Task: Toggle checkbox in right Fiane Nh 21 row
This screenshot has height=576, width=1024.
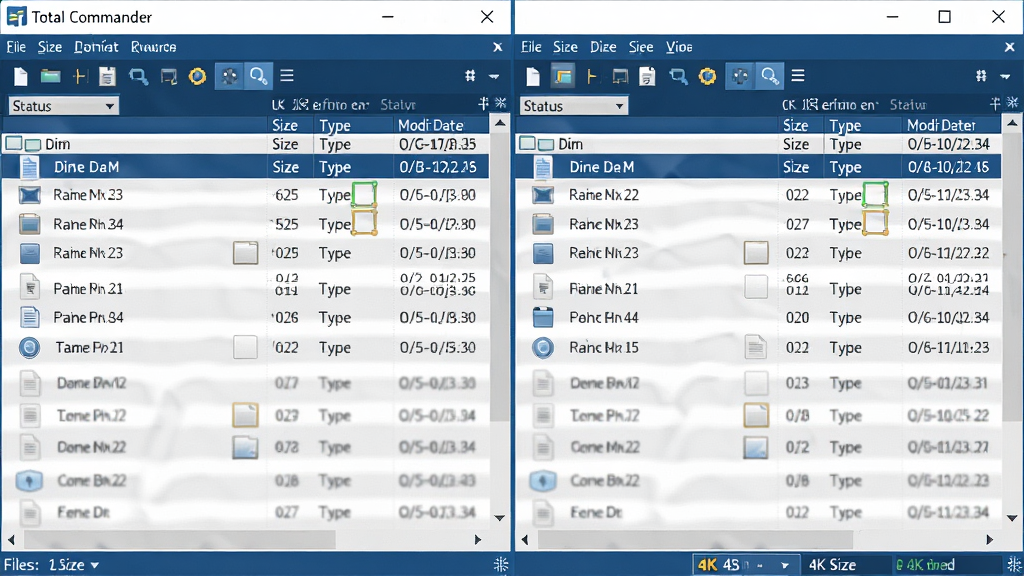Action: 756,287
